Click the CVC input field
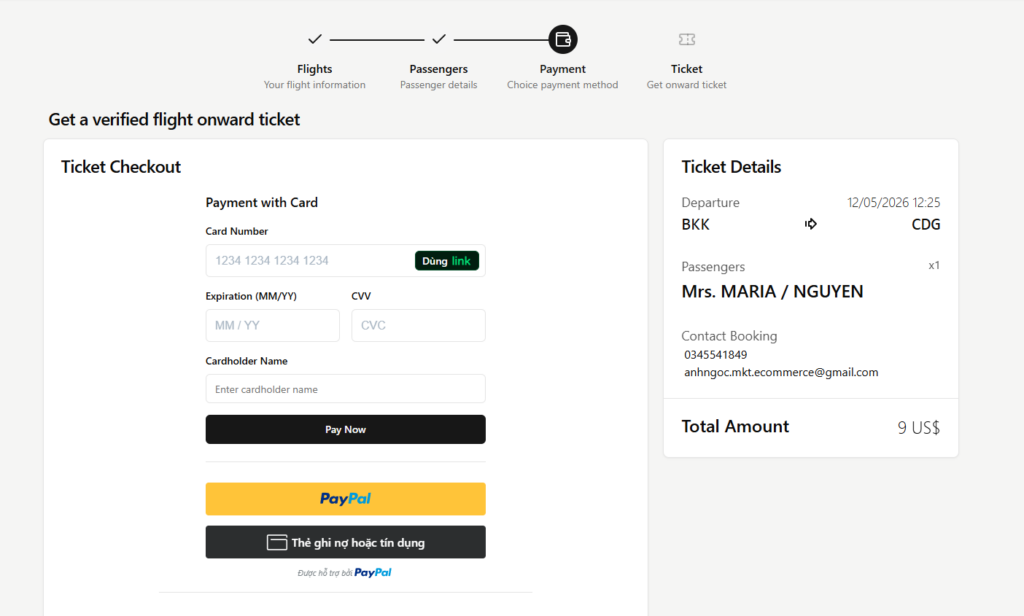1024x616 pixels. pos(418,325)
